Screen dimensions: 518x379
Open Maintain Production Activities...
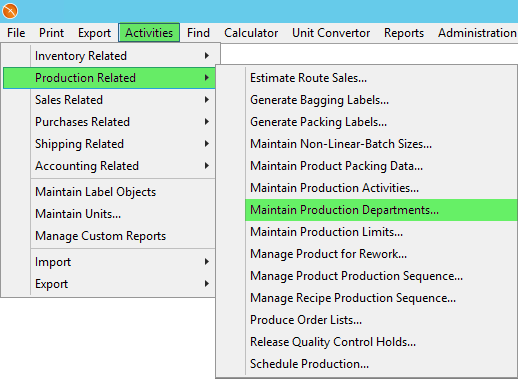pyautogui.click(x=367, y=188)
